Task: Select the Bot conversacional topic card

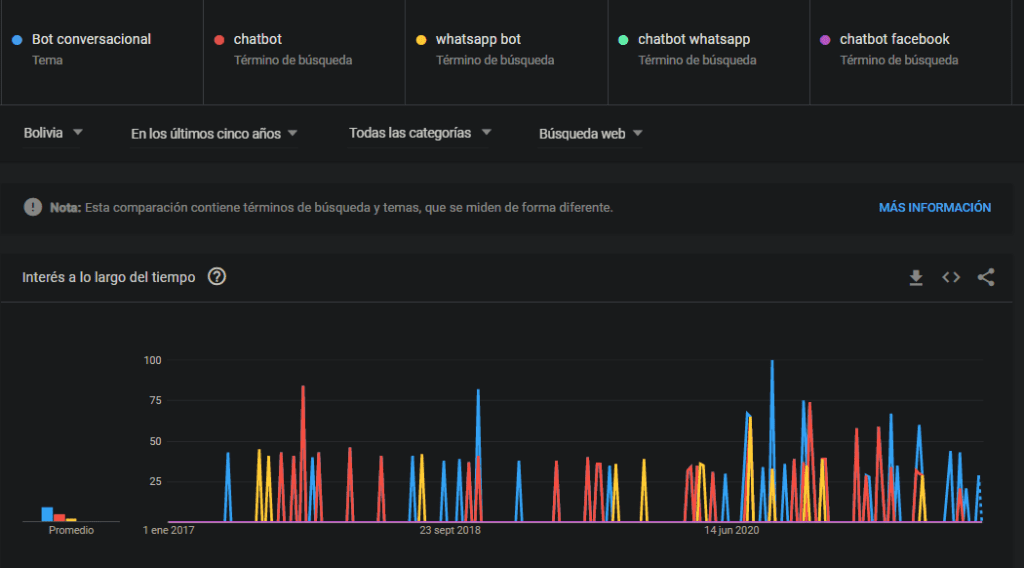Action: click(x=103, y=52)
